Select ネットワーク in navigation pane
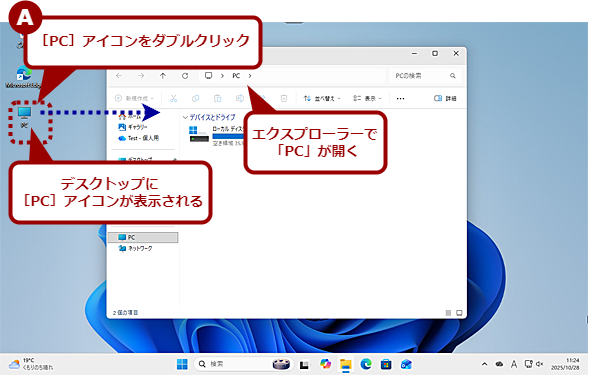Image resolution: width=589 pixels, height=376 pixels. [136, 249]
